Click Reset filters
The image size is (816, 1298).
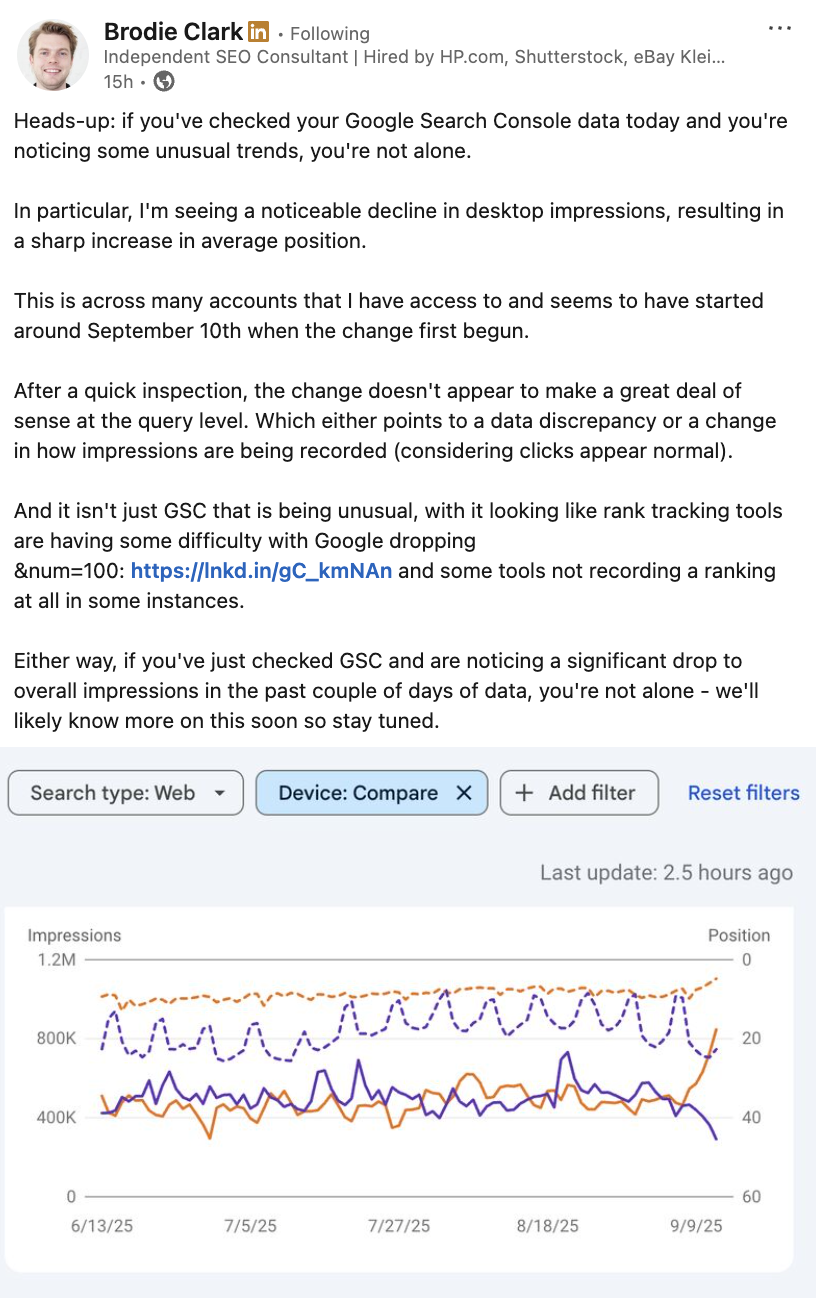pyautogui.click(x=743, y=793)
